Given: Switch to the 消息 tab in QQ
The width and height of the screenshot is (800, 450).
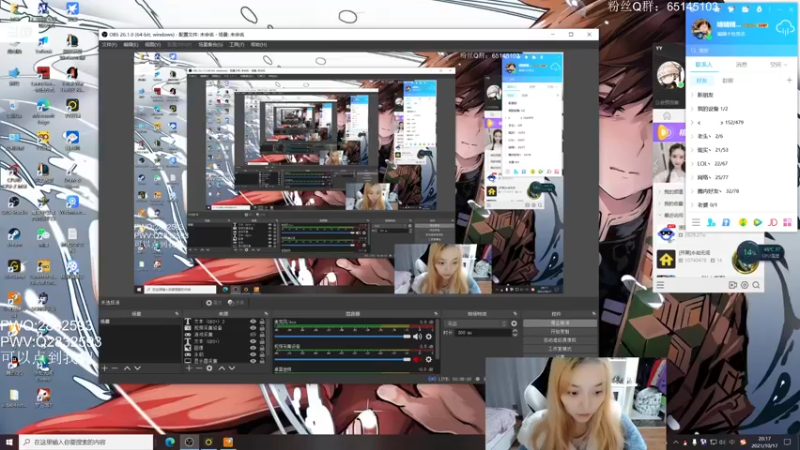Looking at the screenshot, I should tap(741, 65).
